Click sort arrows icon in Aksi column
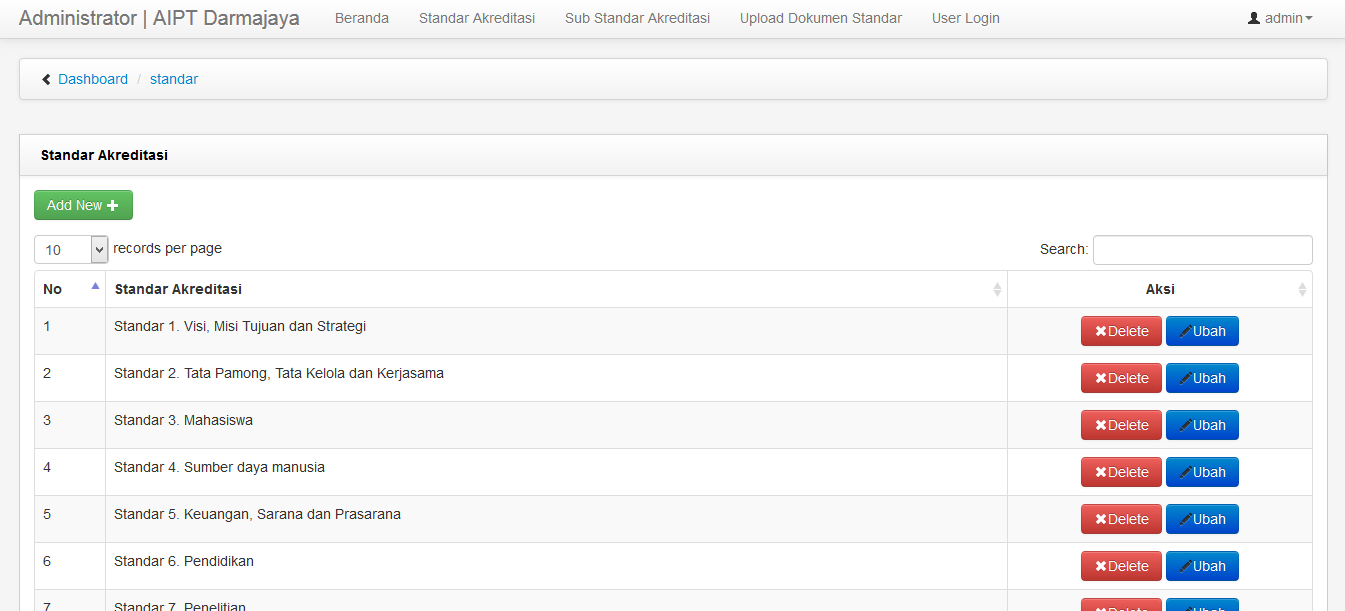Screen dimensions: 1345x611 (1302, 289)
